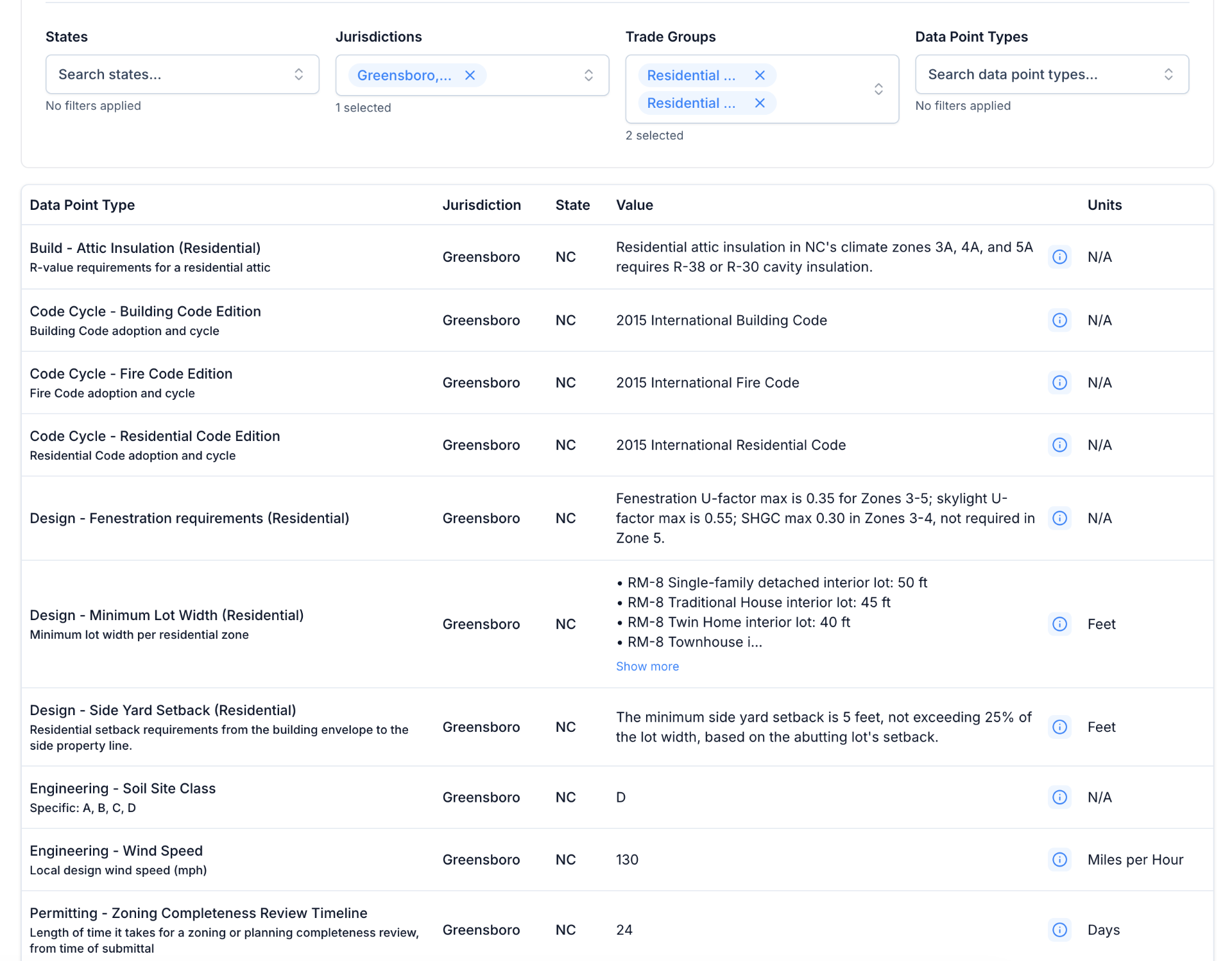Open the Trade Groups dropdown selector
The image size is (1232, 961).
878,89
